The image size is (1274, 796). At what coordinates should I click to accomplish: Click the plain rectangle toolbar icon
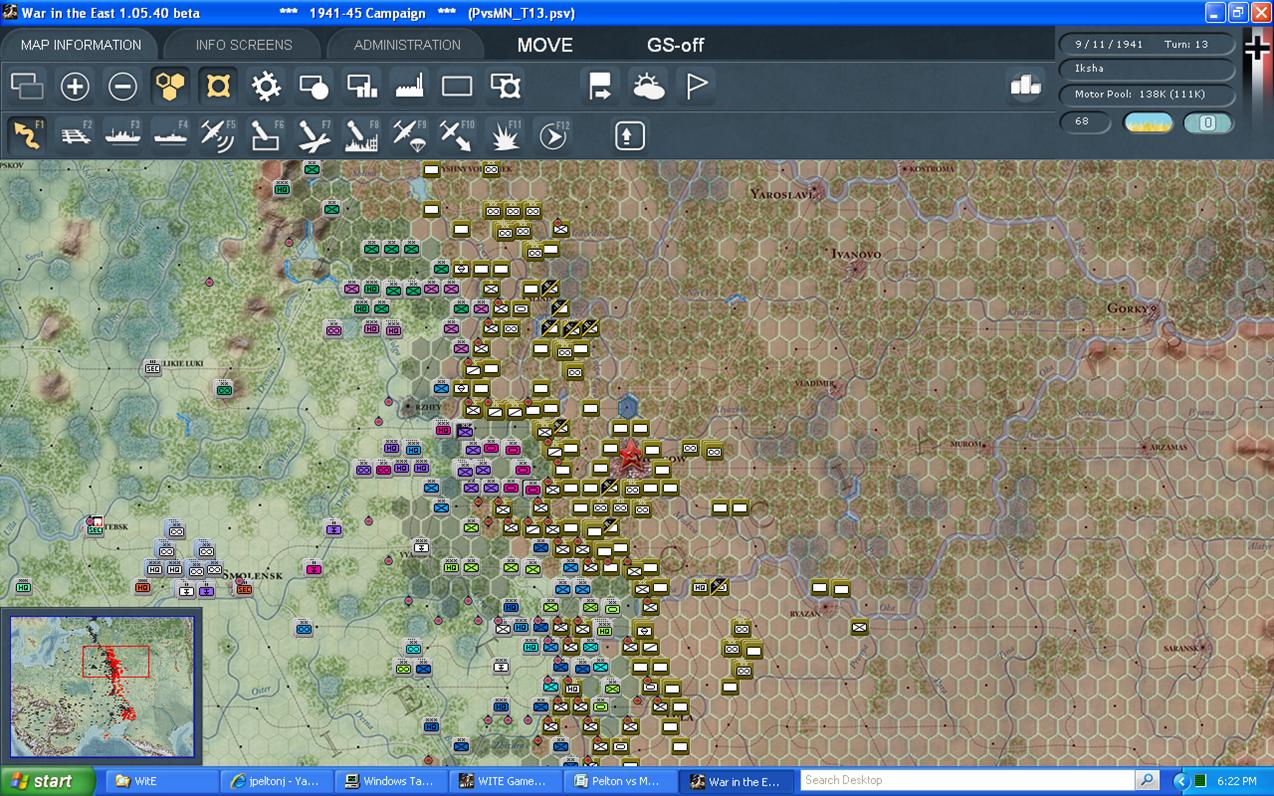[457, 86]
